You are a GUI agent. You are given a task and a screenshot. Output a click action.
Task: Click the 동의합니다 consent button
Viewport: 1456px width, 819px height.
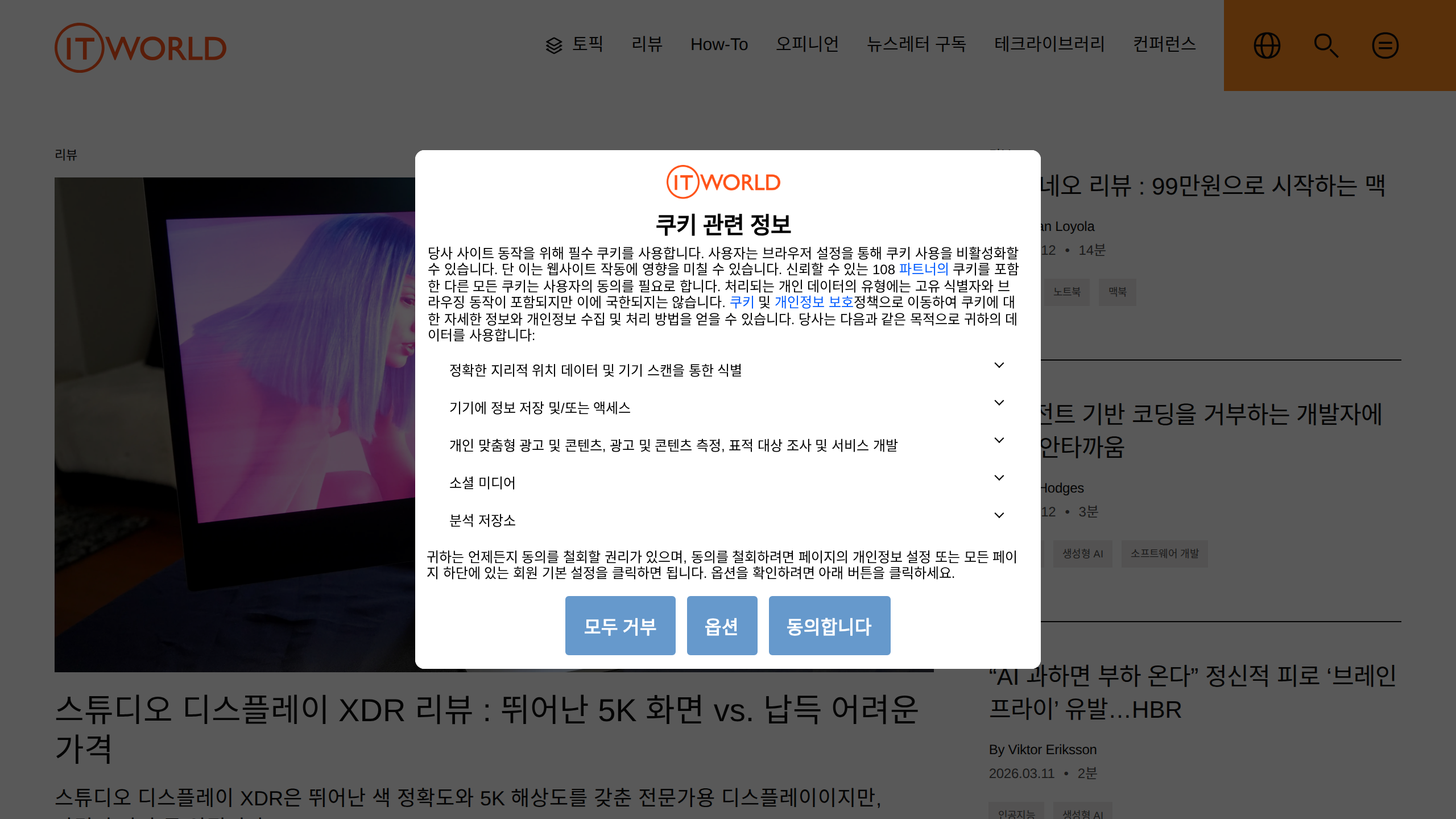coord(829,625)
